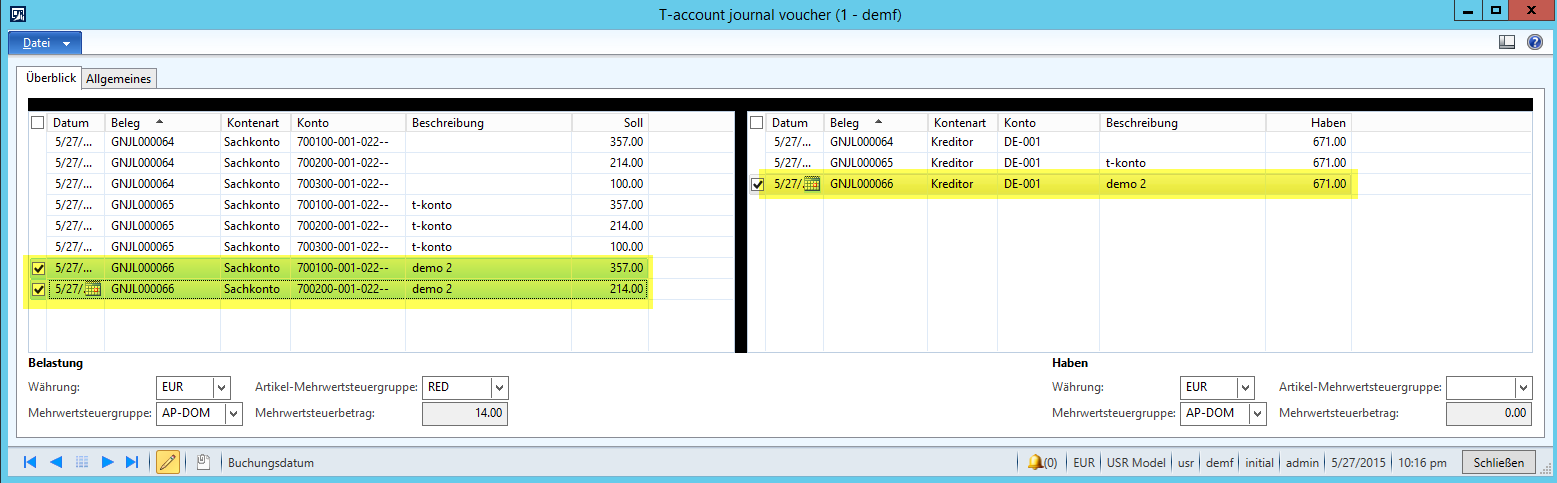The image size is (1557, 483).
Task: Expand the Artikel-Mehrwertsteuergruppe RED dropdown
Action: click(x=499, y=387)
